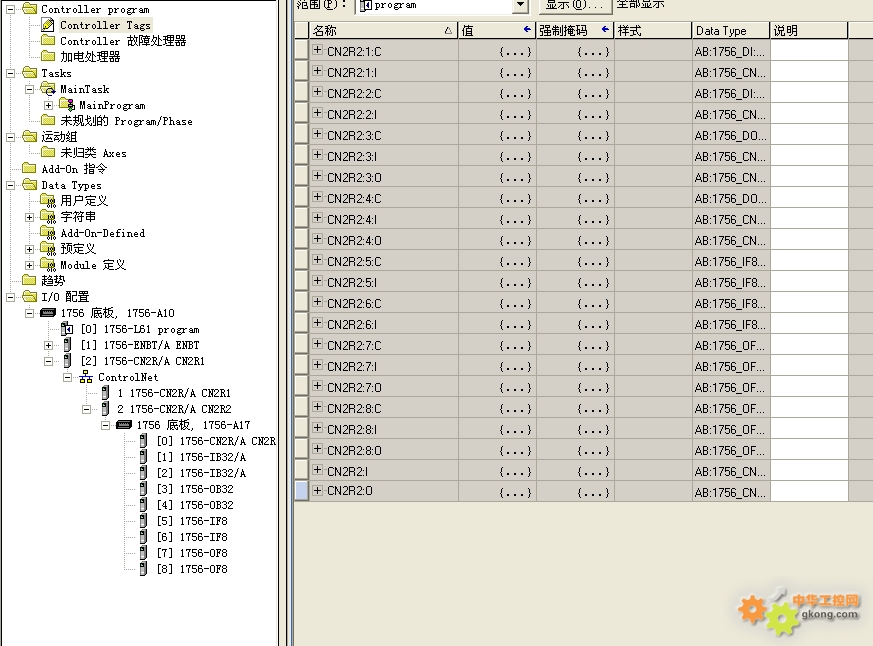
Task: Select the 1 1756-CN2R/A CN2R1 node
Action: tap(174, 393)
